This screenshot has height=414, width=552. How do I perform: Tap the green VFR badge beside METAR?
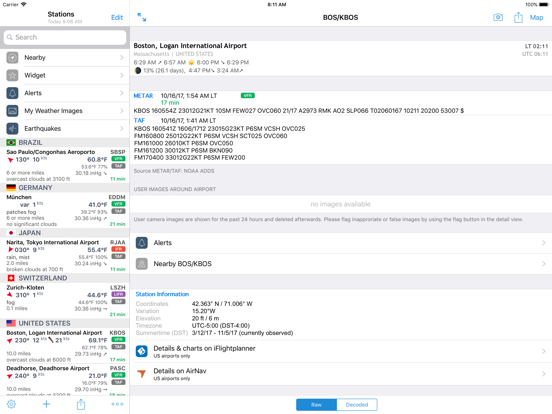click(x=248, y=95)
